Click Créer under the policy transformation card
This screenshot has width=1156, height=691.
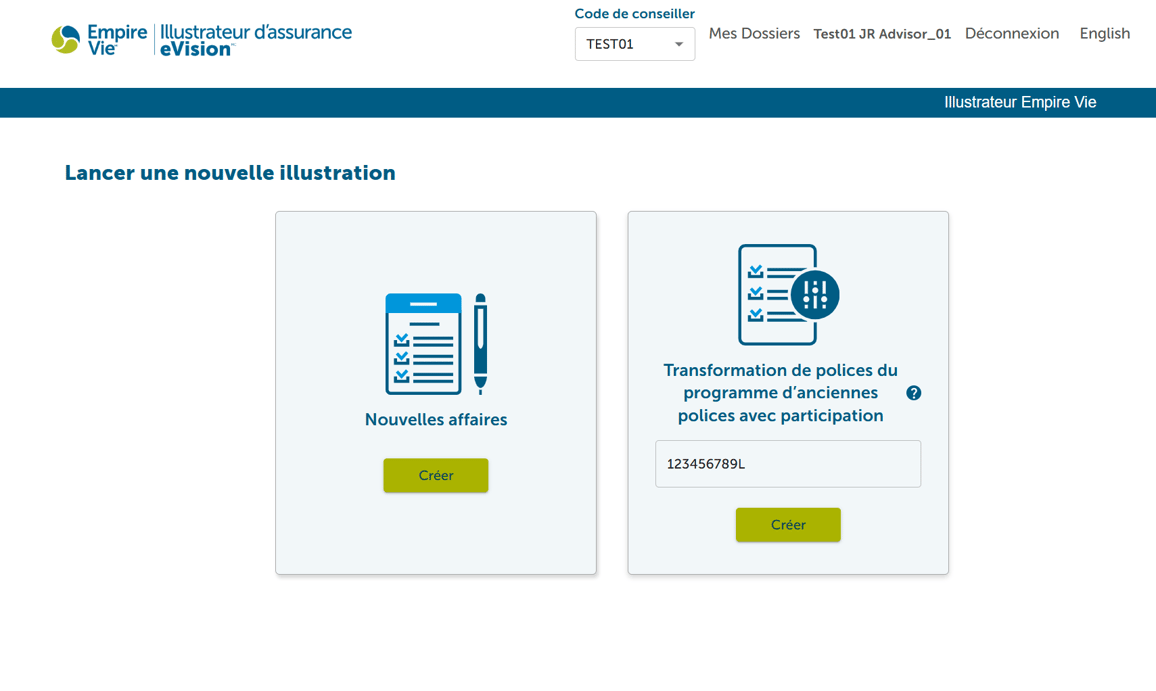pyautogui.click(x=788, y=525)
